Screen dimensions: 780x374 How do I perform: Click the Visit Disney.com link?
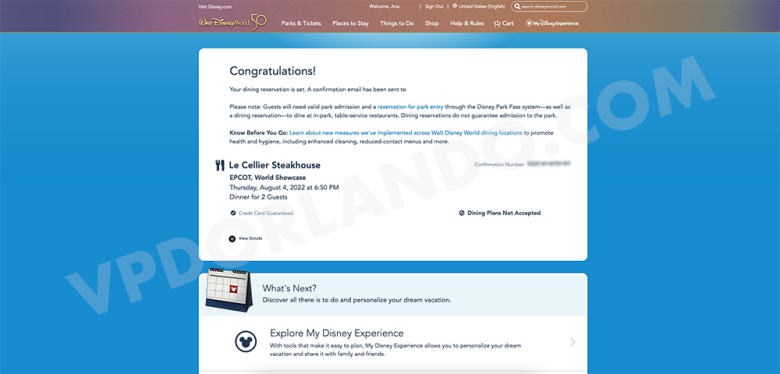208,7
